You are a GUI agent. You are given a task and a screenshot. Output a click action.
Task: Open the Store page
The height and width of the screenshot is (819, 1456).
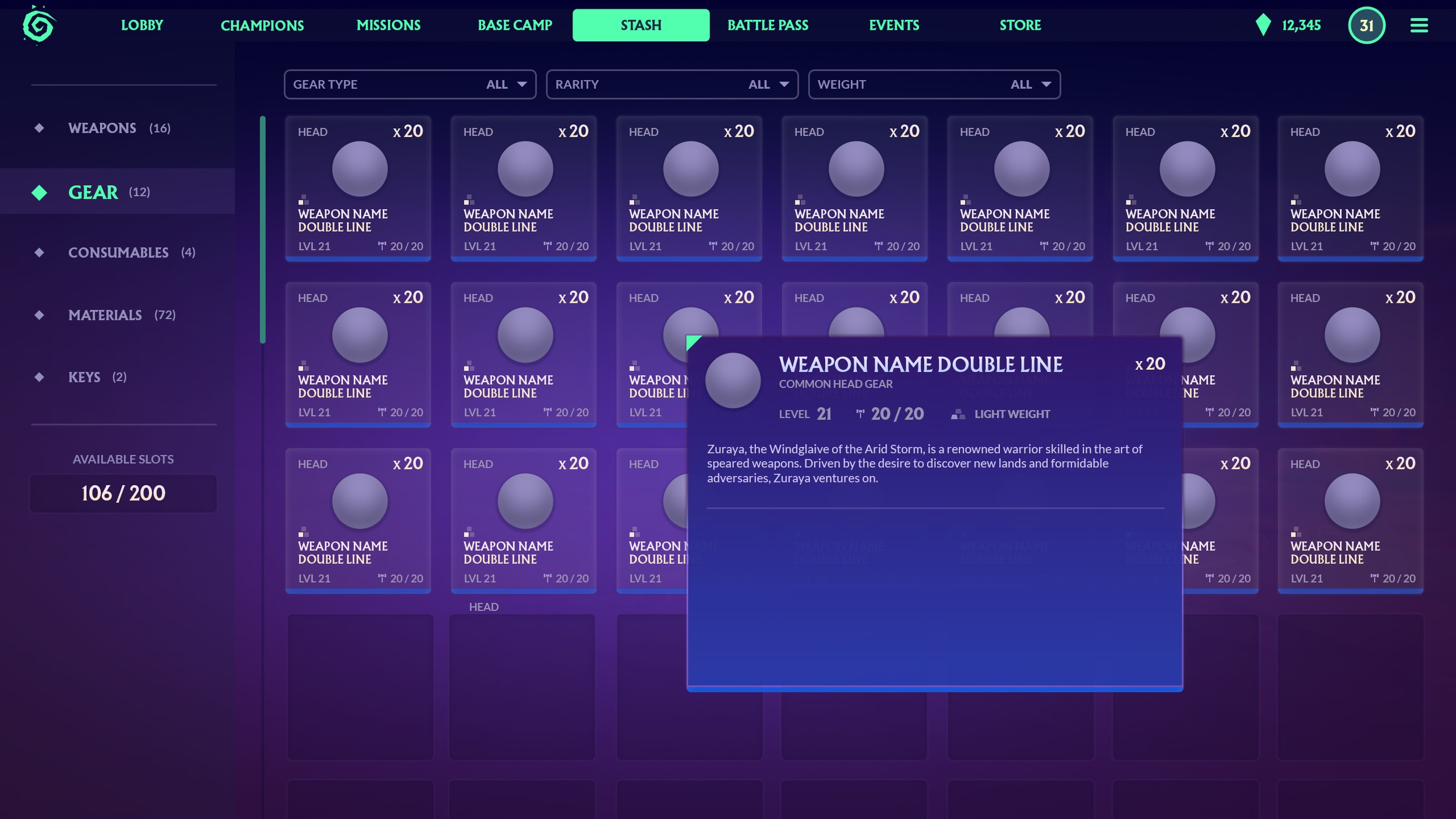pyautogui.click(x=1020, y=25)
